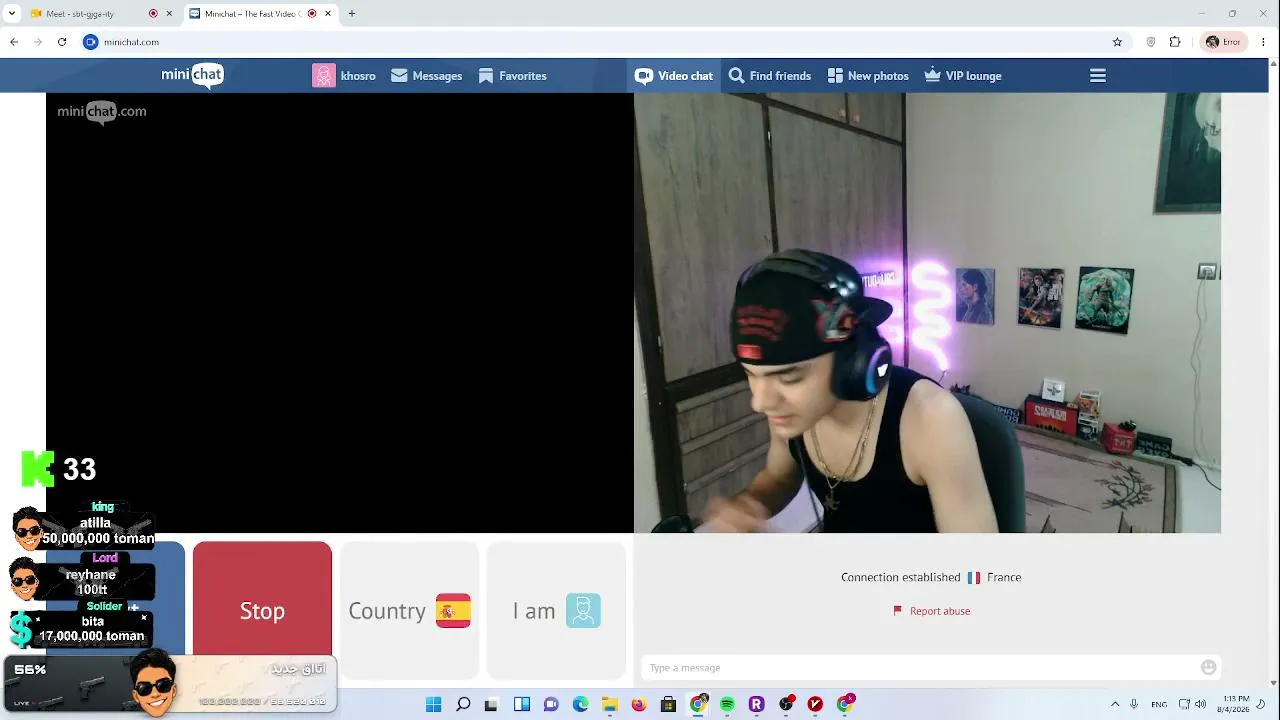Stop the current video chat

pyautogui.click(x=262, y=611)
